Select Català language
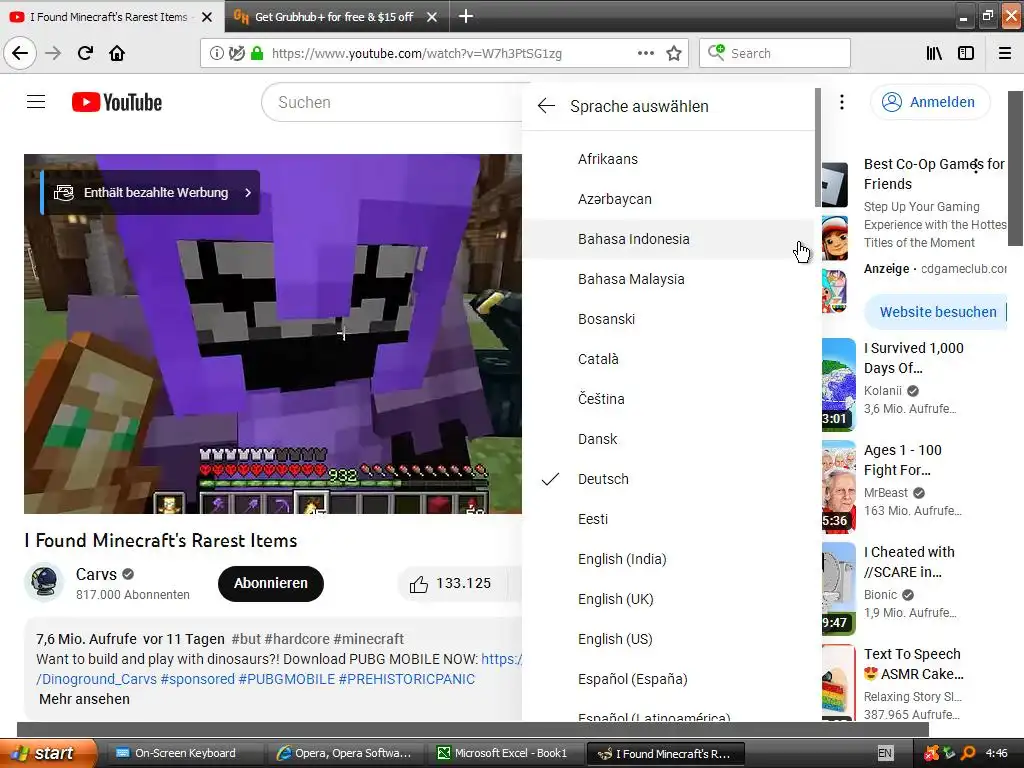 [x=668, y=359]
